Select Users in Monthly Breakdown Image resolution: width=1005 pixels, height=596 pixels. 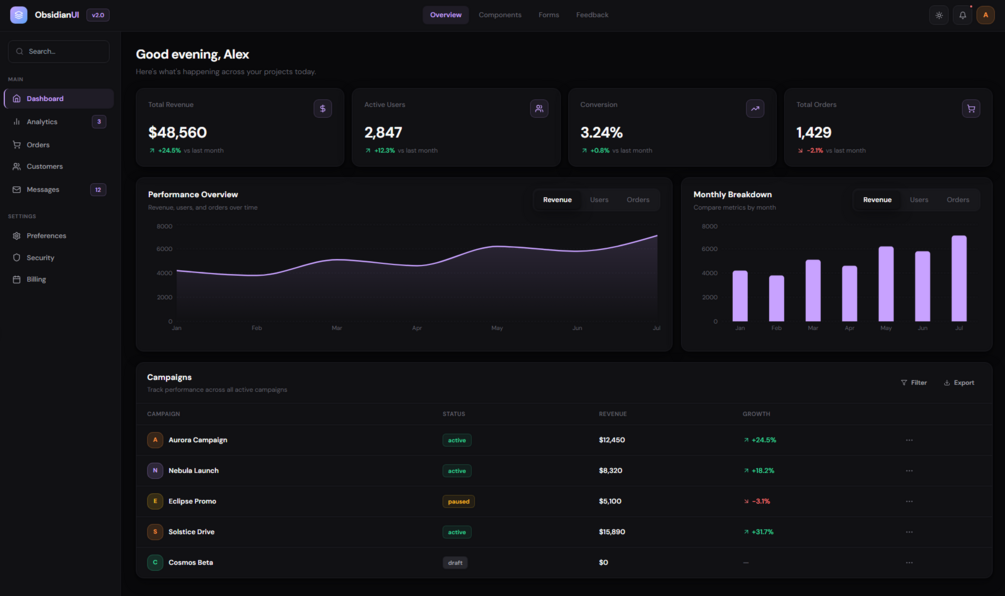tap(919, 200)
